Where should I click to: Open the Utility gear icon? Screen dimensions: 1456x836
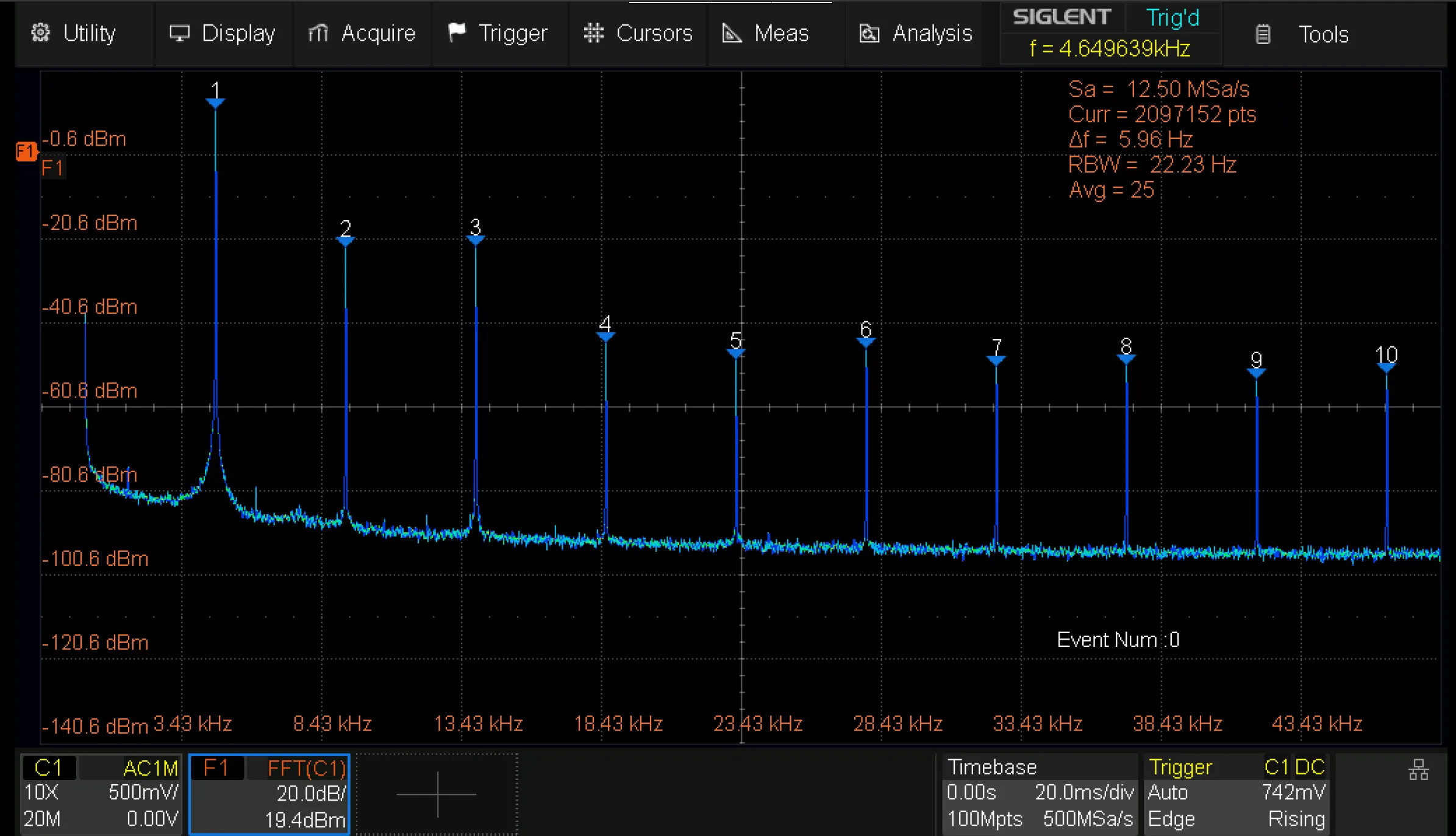click(40, 33)
